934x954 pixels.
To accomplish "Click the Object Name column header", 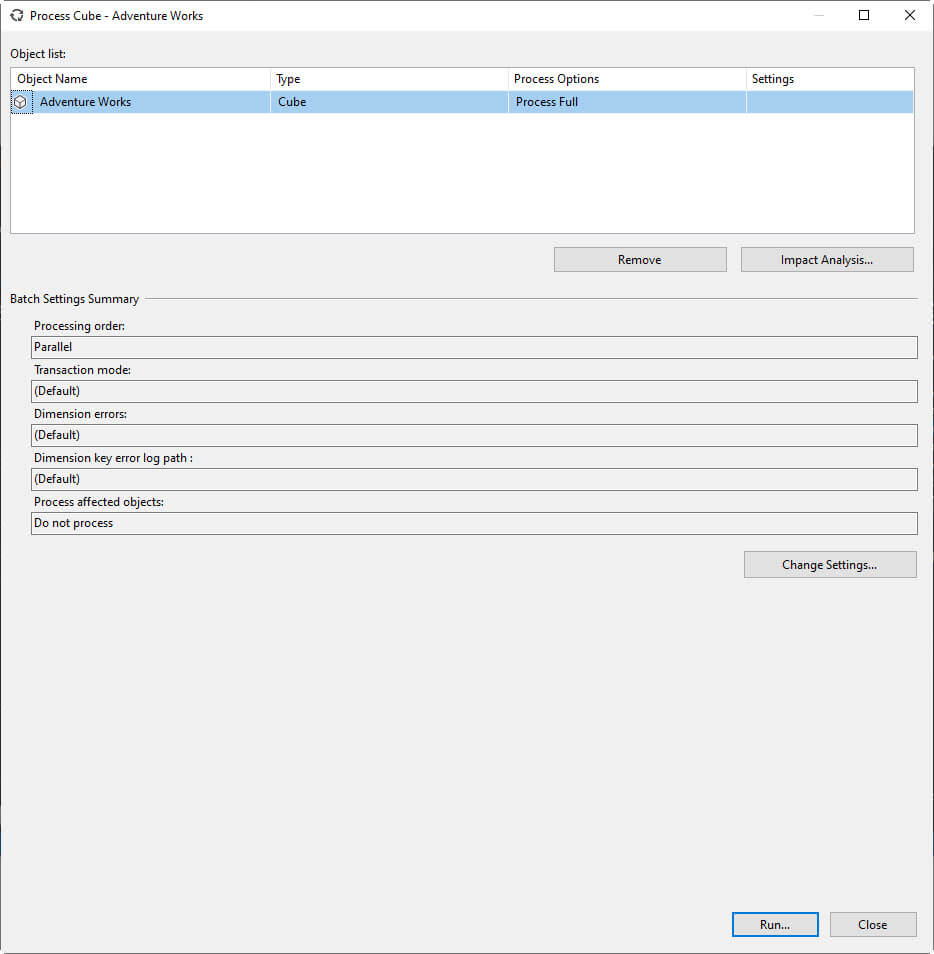I will pyautogui.click(x=141, y=79).
